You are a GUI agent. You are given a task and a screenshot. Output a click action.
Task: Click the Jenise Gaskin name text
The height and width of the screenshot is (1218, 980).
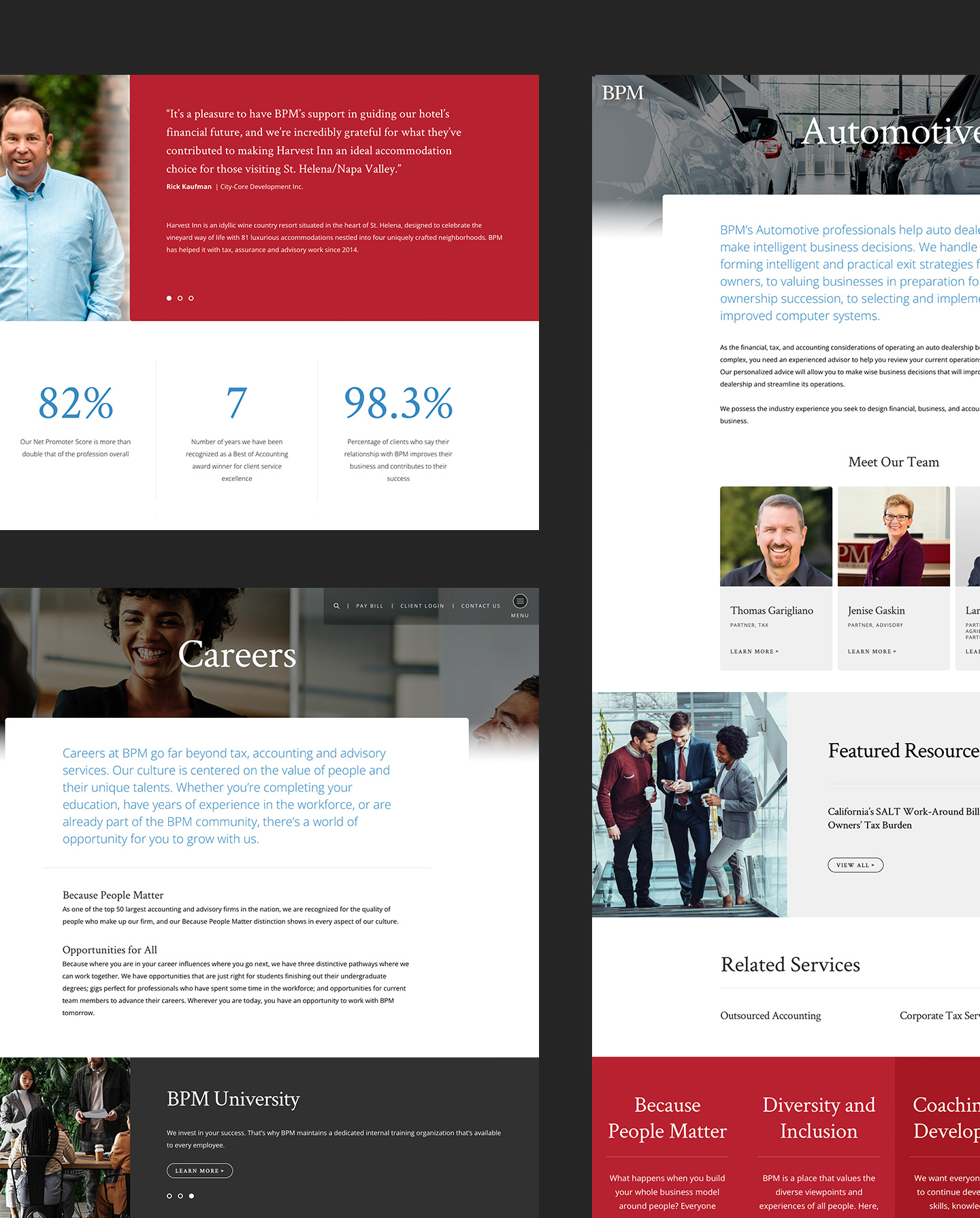(877, 610)
